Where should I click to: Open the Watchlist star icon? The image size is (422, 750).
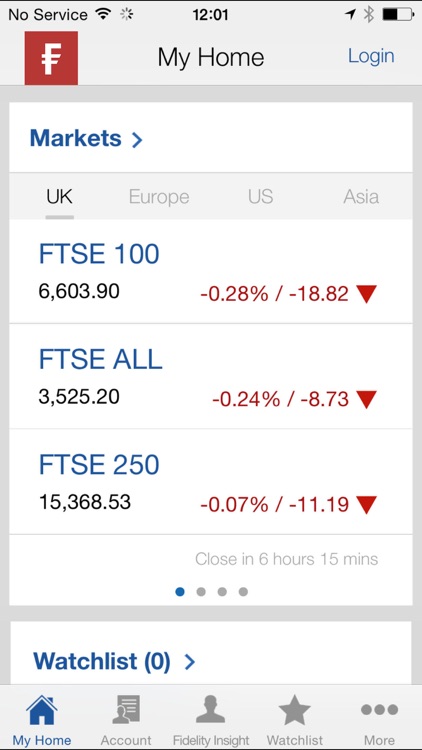[x=295, y=710]
